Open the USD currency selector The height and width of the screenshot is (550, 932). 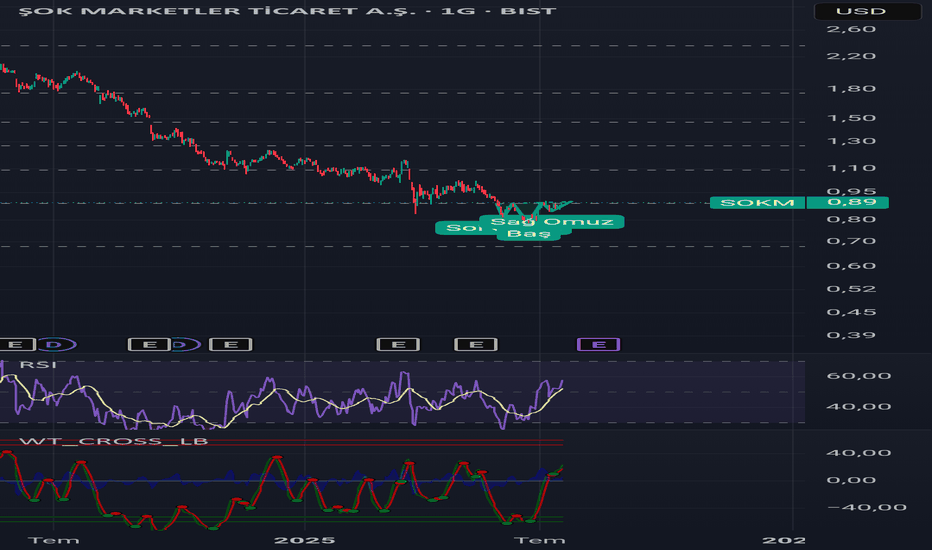(x=867, y=11)
